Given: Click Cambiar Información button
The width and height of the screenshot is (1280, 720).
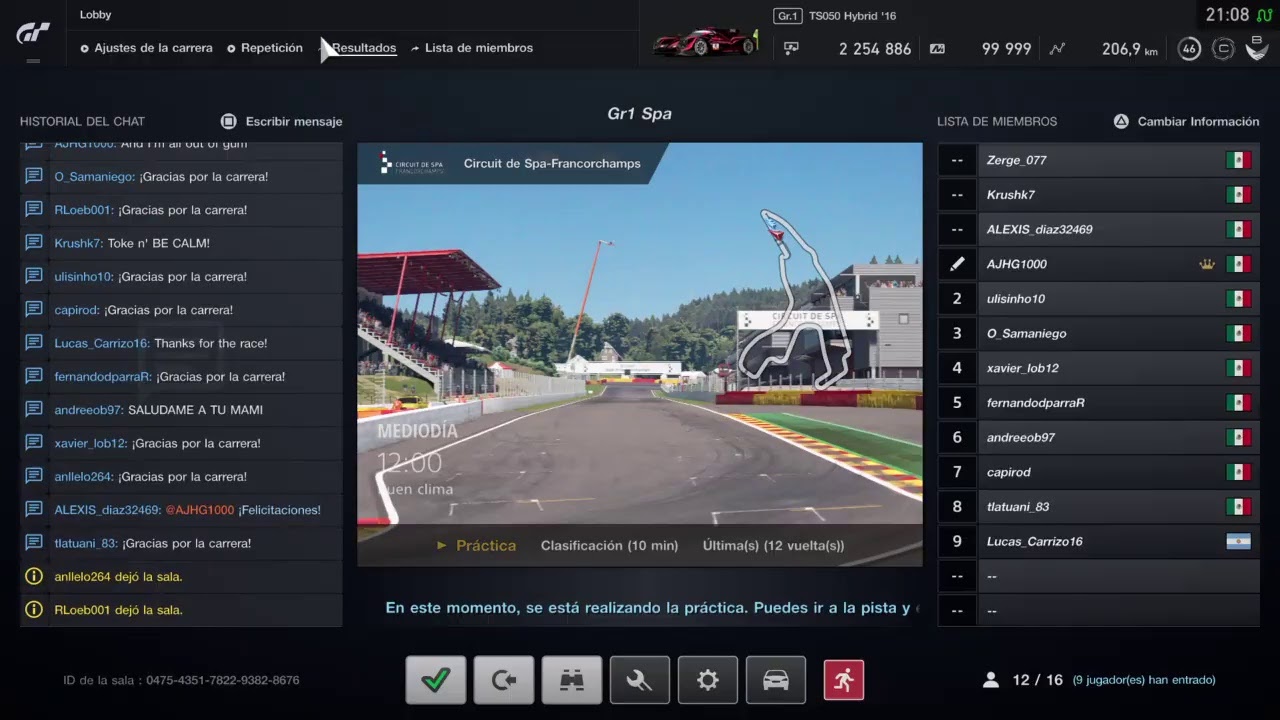Looking at the screenshot, I should click(1186, 121).
